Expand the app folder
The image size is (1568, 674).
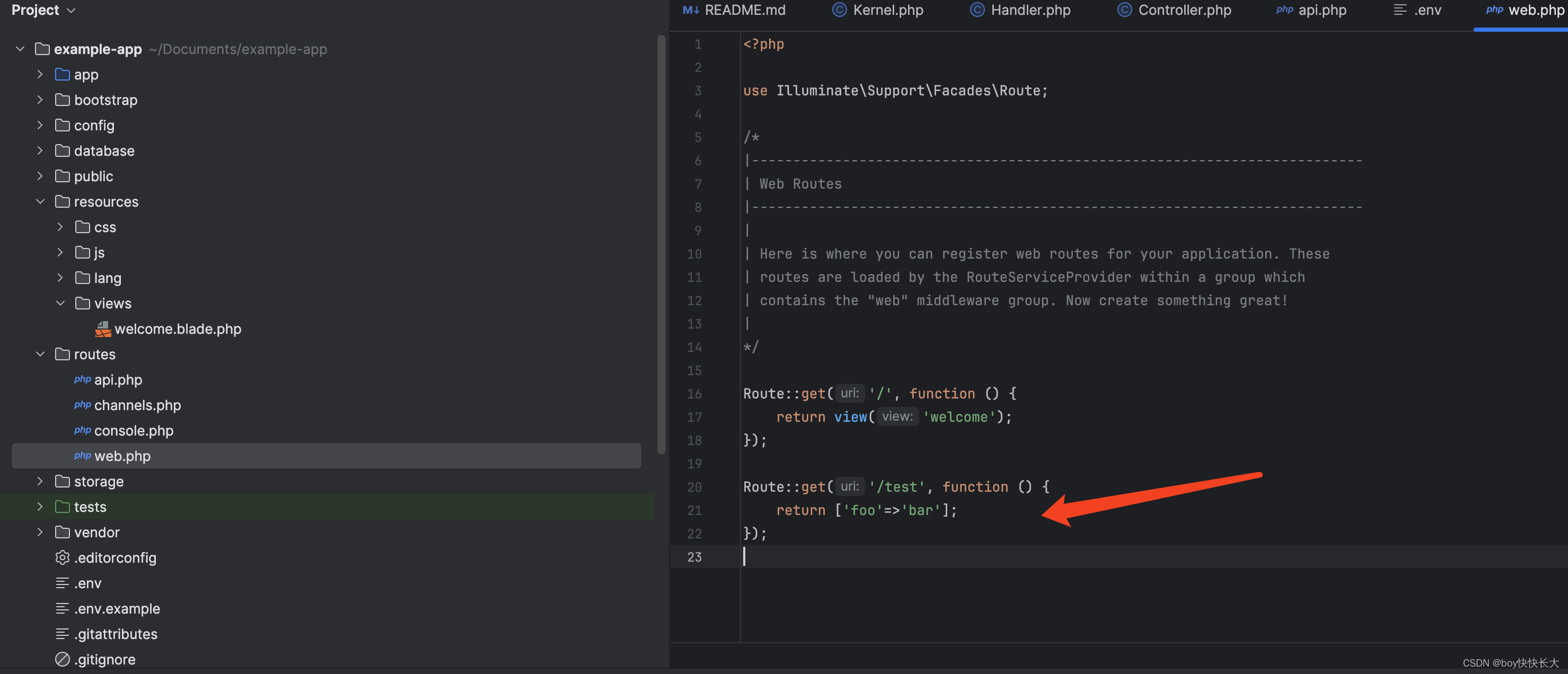tap(40, 74)
